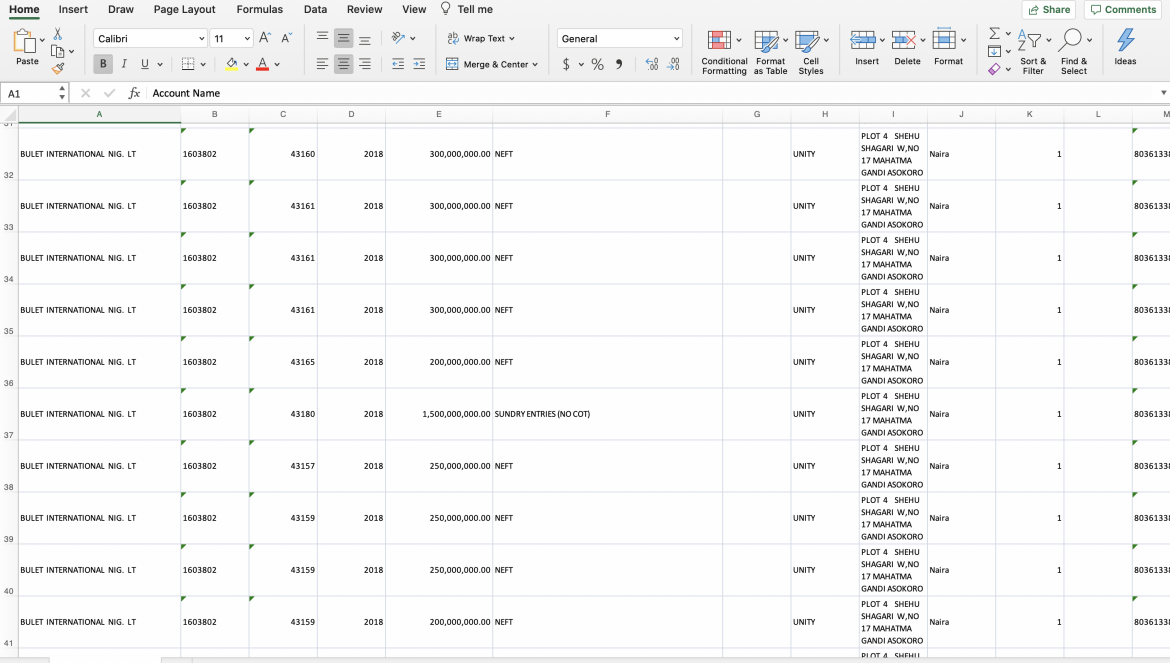The height and width of the screenshot is (663, 1170).
Task: Open the Insert tab
Action: tap(73, 10)
